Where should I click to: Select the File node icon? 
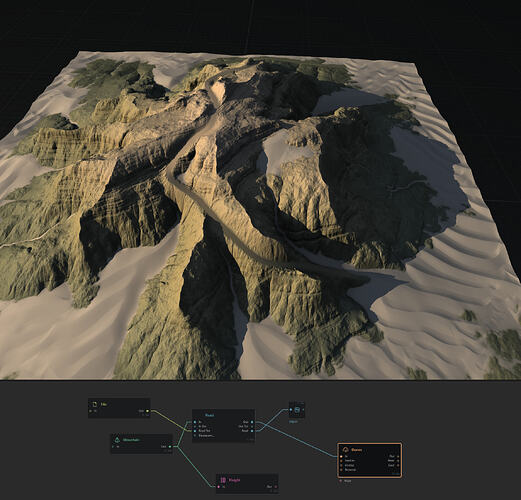point(95,404)
